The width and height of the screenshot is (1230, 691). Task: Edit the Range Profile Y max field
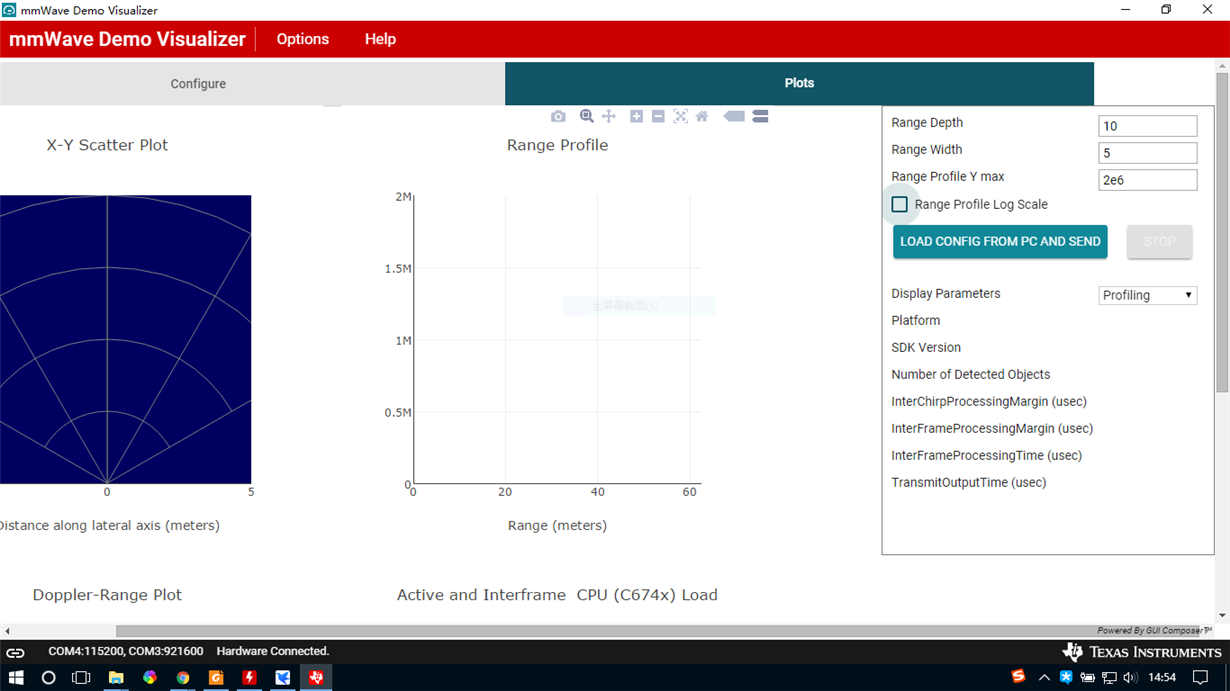coord(1147,180)
